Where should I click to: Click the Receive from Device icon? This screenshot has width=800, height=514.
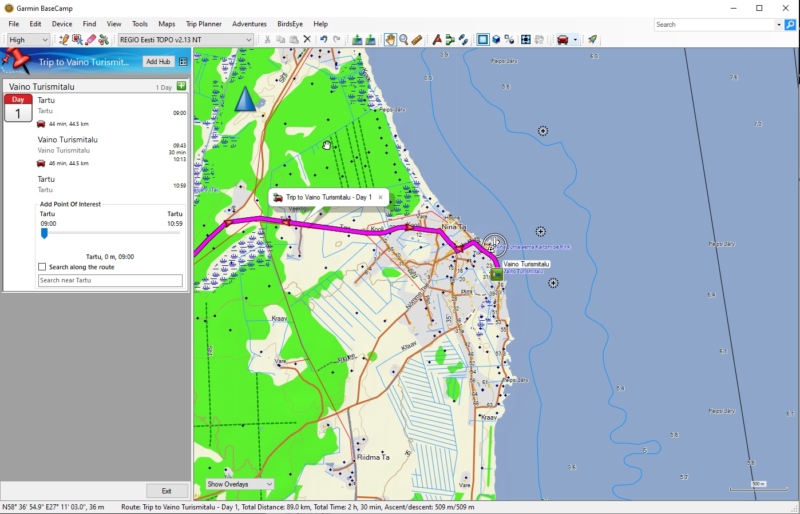370,40
